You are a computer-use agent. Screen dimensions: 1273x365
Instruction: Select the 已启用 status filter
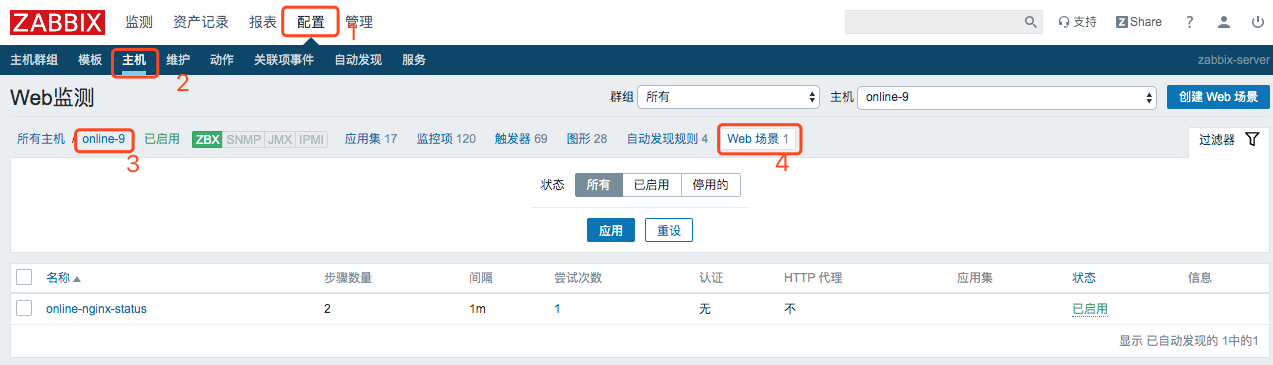(652, 185)
